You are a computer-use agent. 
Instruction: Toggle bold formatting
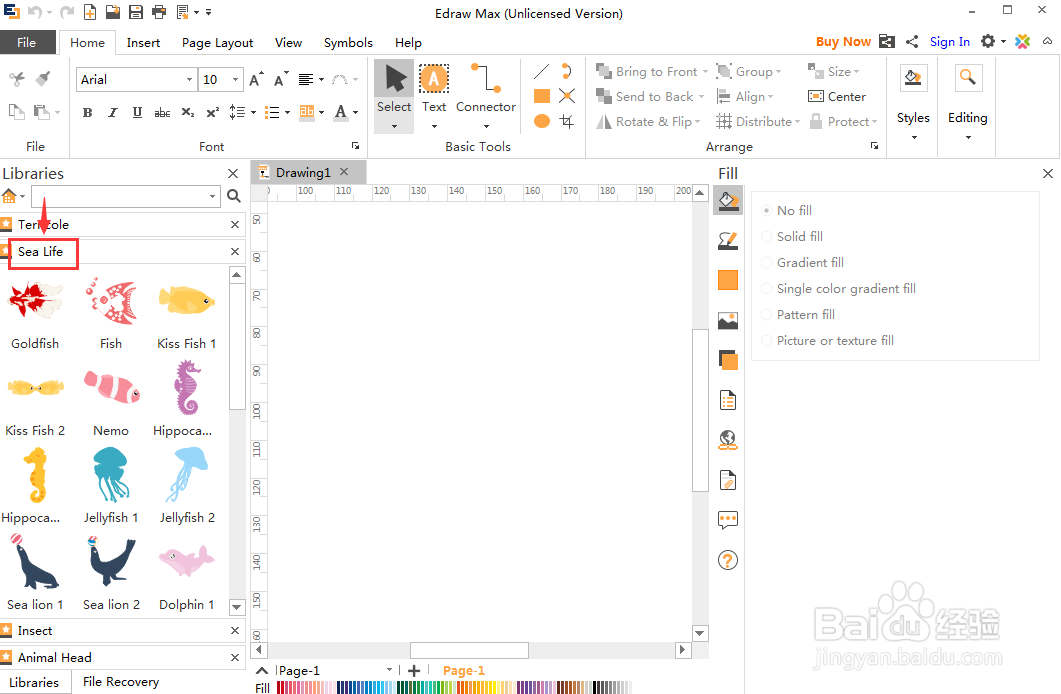(x=87, y=112)
